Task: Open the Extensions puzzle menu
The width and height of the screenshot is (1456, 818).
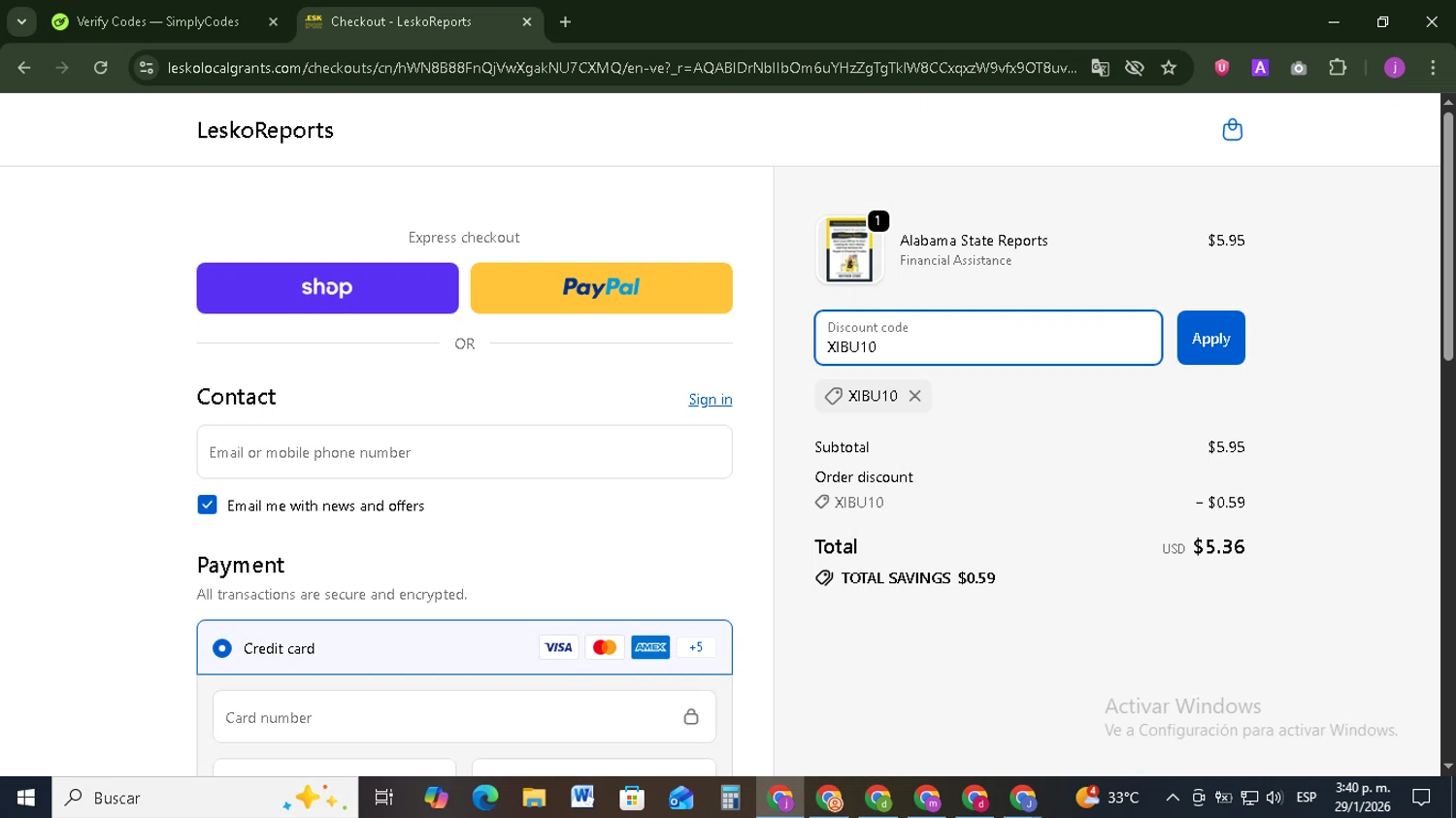Action: (1338, 68)
